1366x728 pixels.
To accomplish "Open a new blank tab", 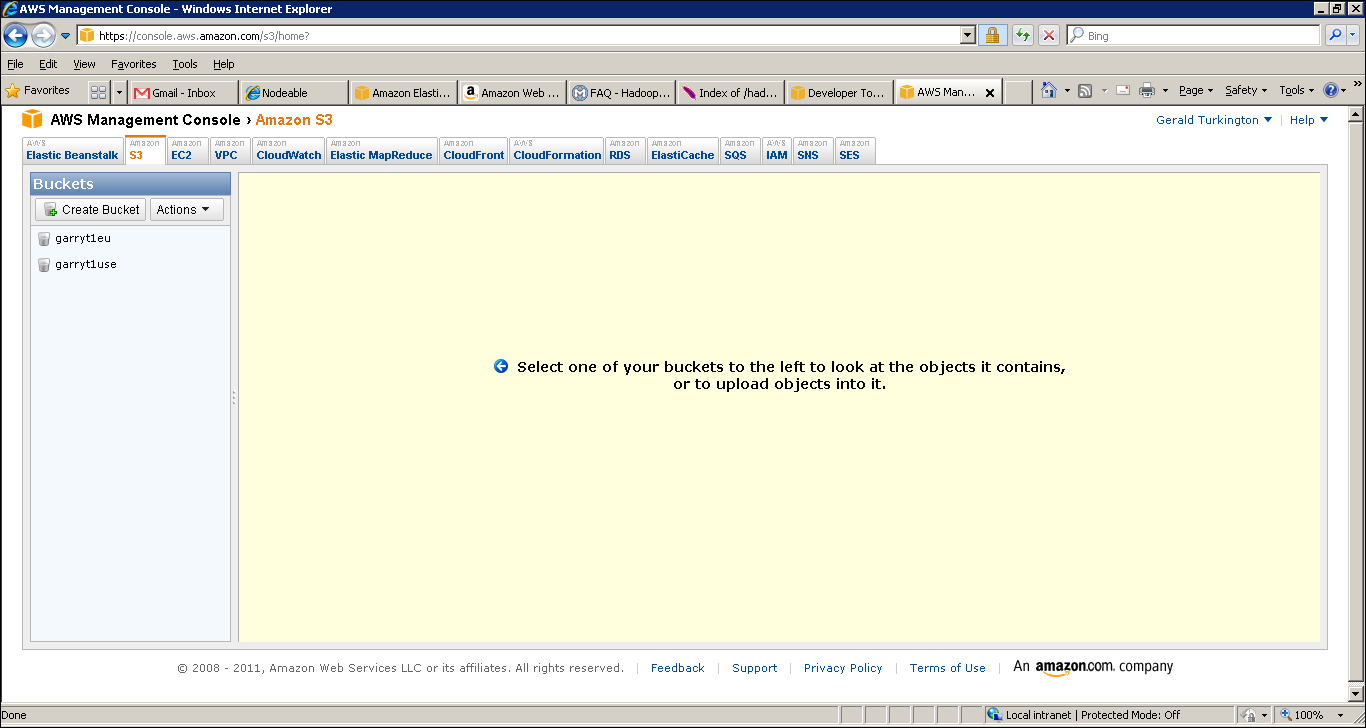I will point(1018,93).
